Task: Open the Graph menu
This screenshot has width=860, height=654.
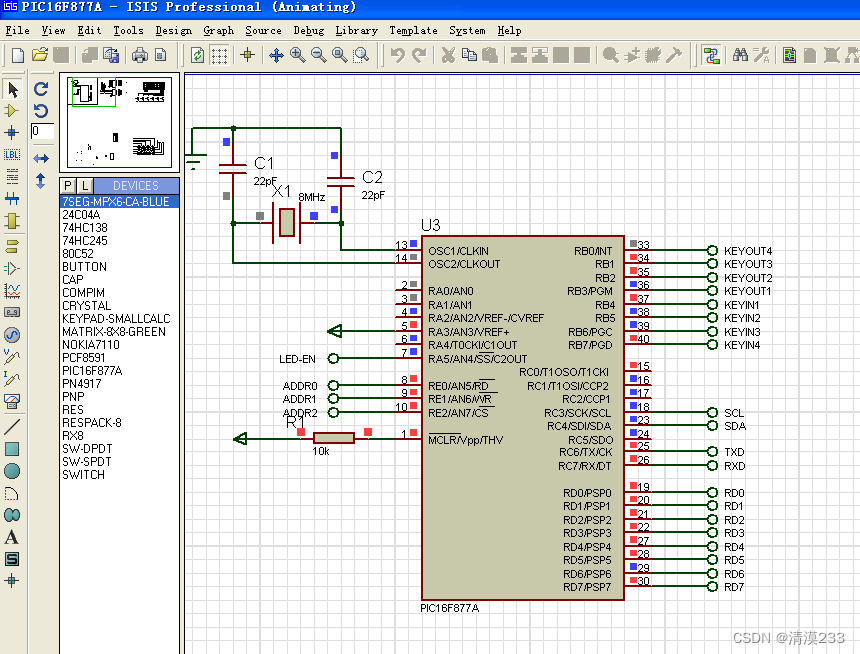Action: [219, 31]
